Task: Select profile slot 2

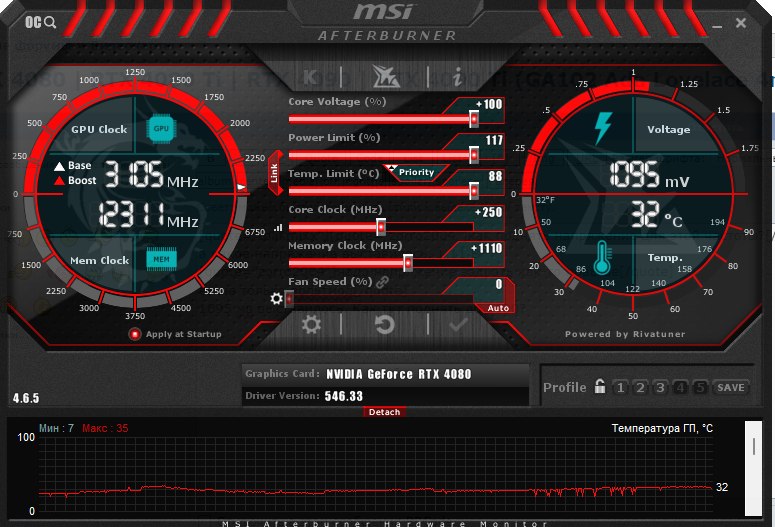Action: tap(640, 388)
